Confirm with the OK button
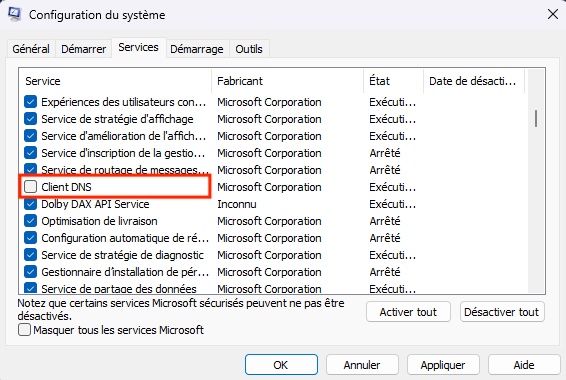 point(281,365)
